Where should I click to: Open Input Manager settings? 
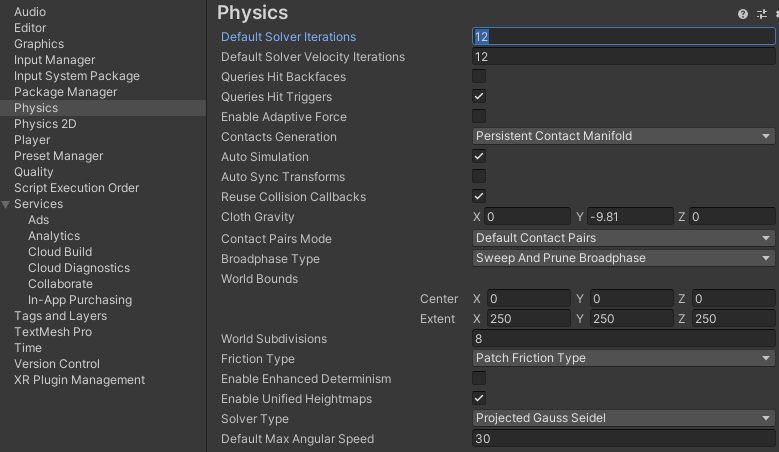[54, 60]
